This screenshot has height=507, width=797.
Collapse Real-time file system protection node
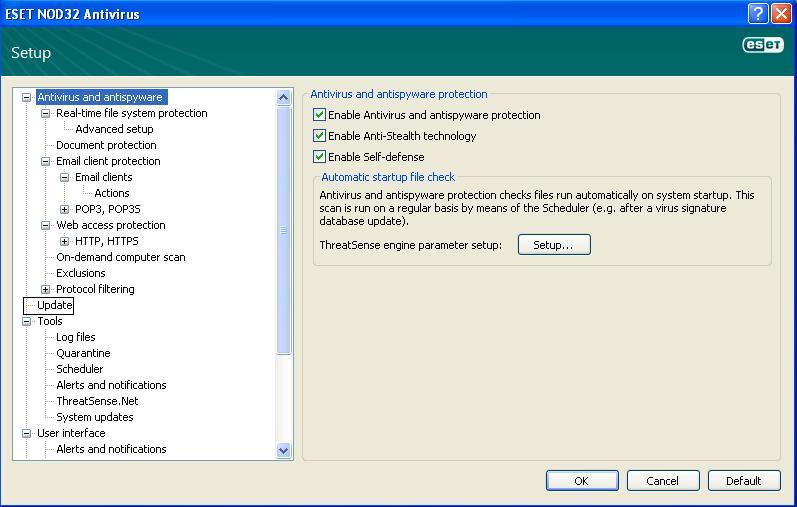click(45, 113)
